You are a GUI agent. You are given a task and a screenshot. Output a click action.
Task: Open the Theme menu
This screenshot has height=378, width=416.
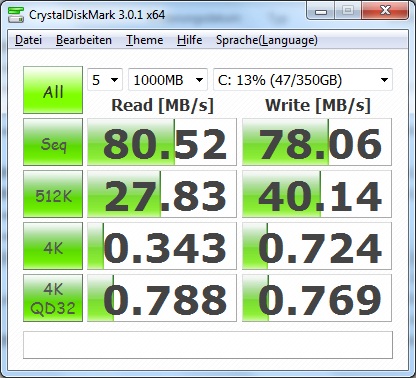tap(144, 40)
